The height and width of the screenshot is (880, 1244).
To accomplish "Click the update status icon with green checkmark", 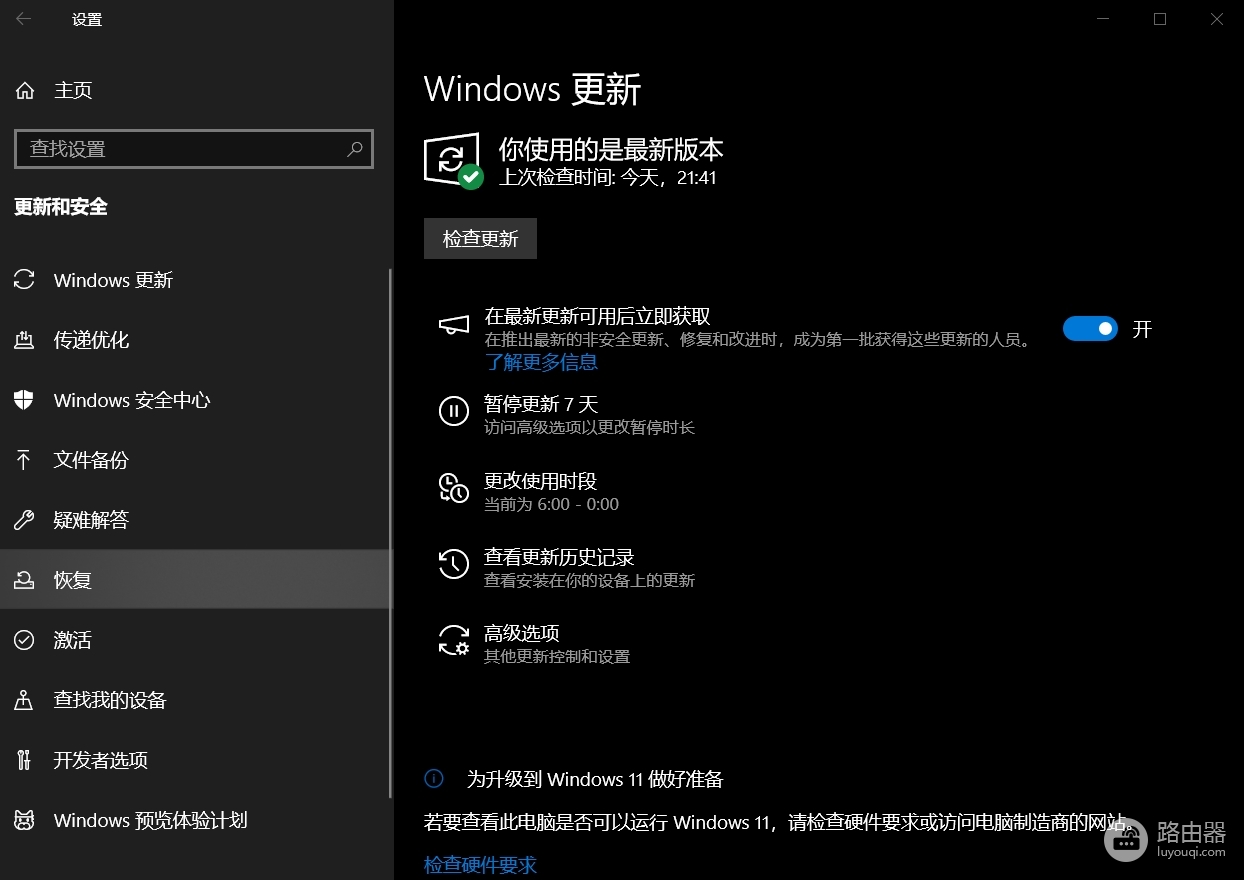I will point(454,160).
